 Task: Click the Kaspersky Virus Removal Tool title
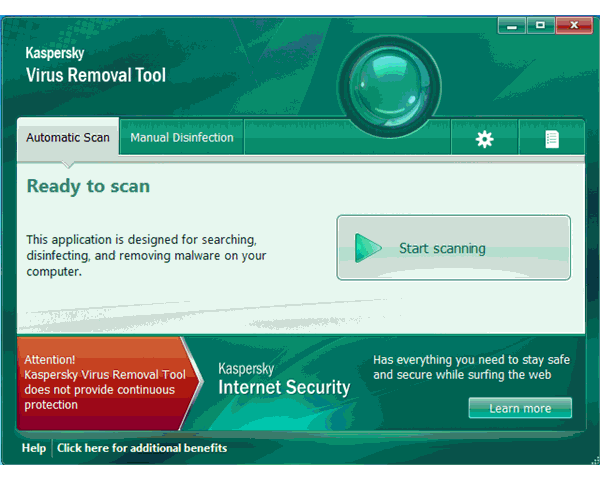pyautogui.click(x=96, y=66)
